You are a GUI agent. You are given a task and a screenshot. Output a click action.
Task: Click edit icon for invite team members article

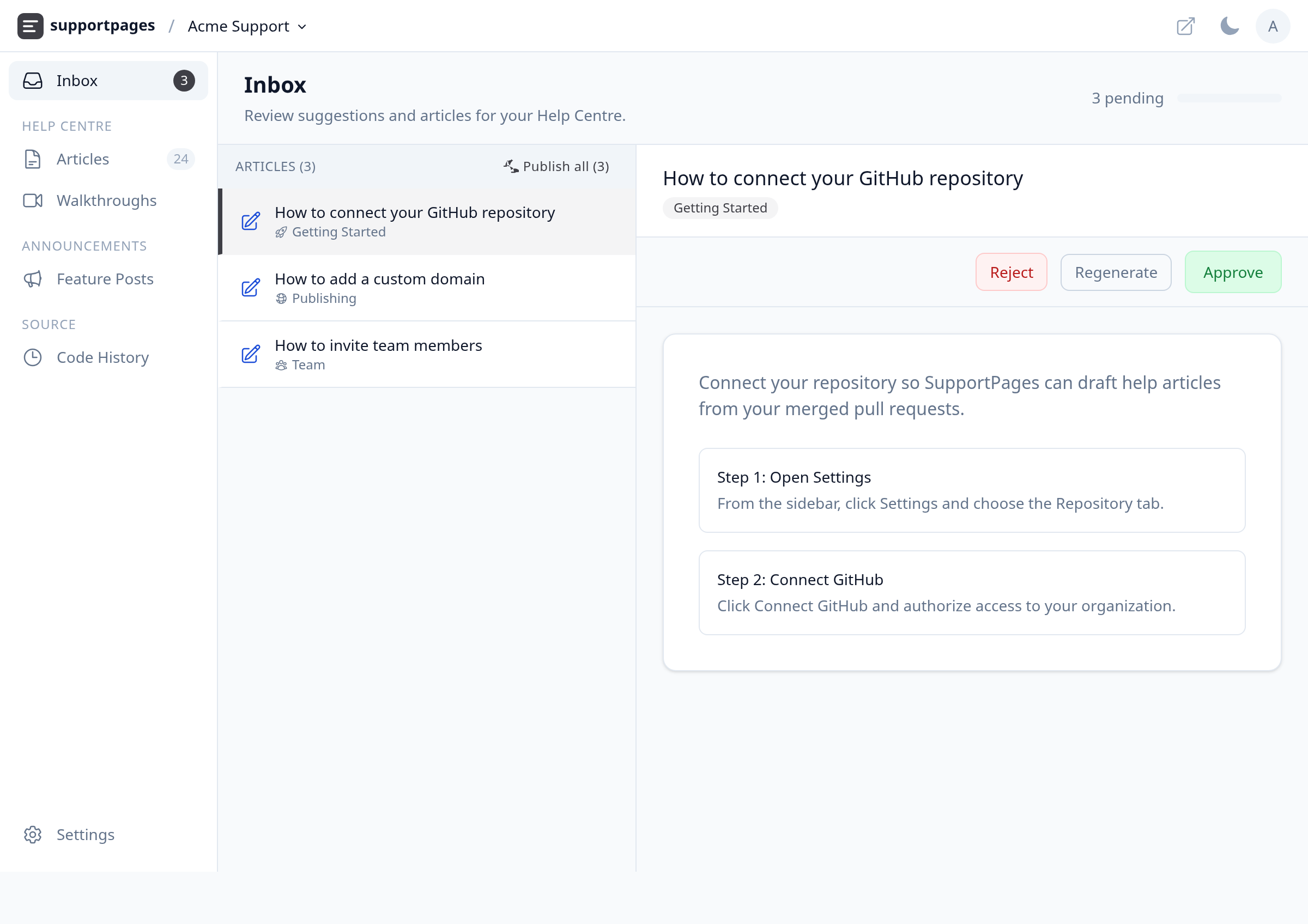coord(251,355)
